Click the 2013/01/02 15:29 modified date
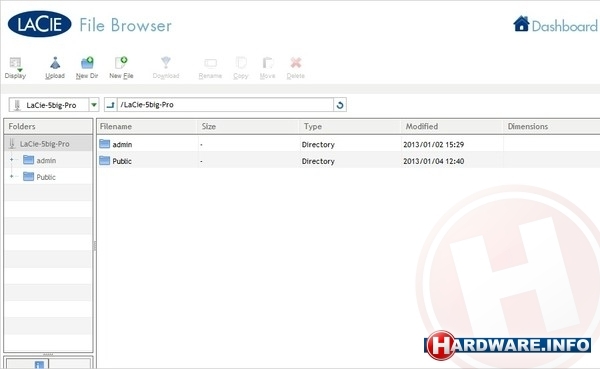This screenshot has height=369, width=600. click(434, 145)
